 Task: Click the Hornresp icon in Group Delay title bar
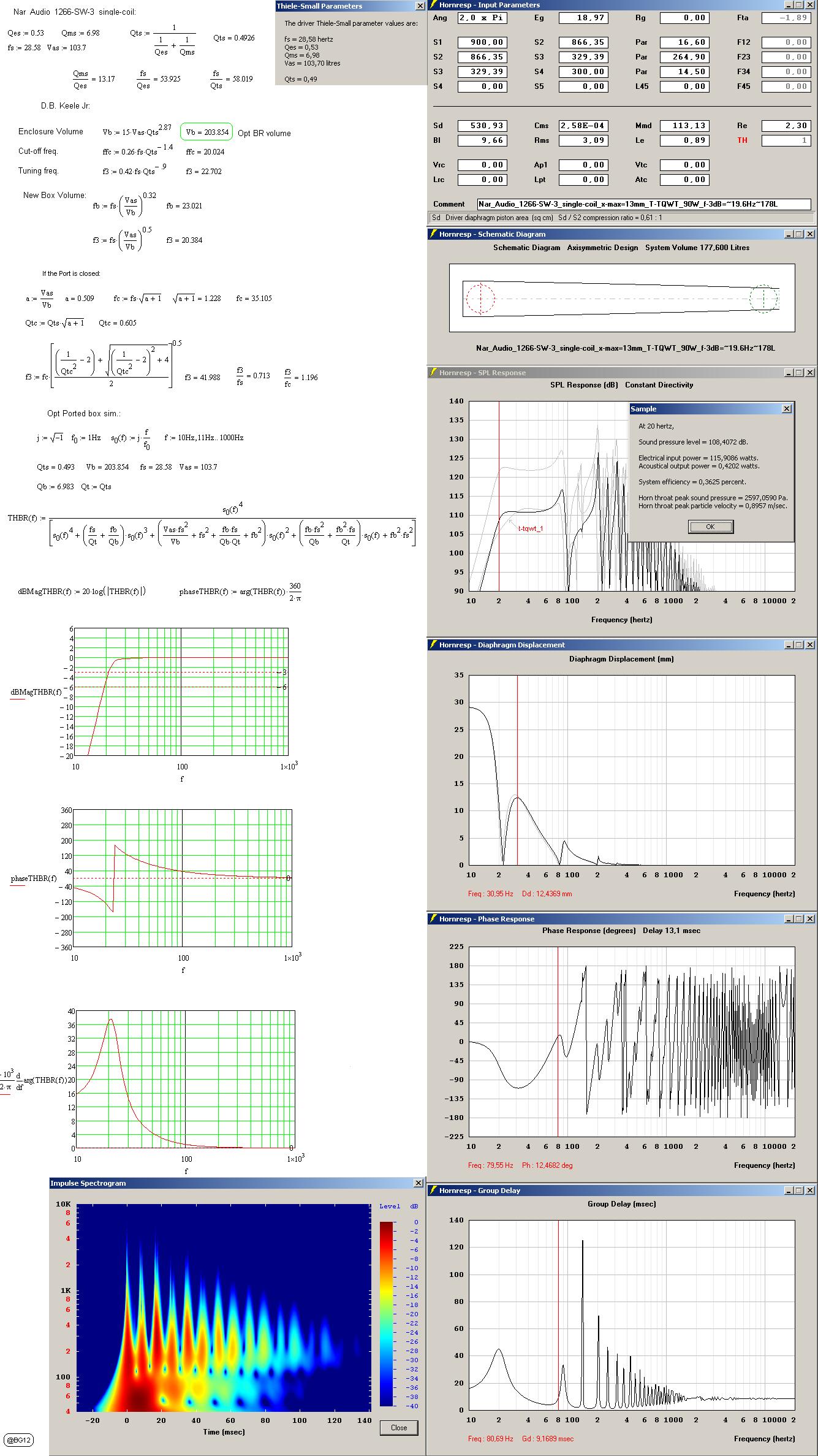[433, 1190]
